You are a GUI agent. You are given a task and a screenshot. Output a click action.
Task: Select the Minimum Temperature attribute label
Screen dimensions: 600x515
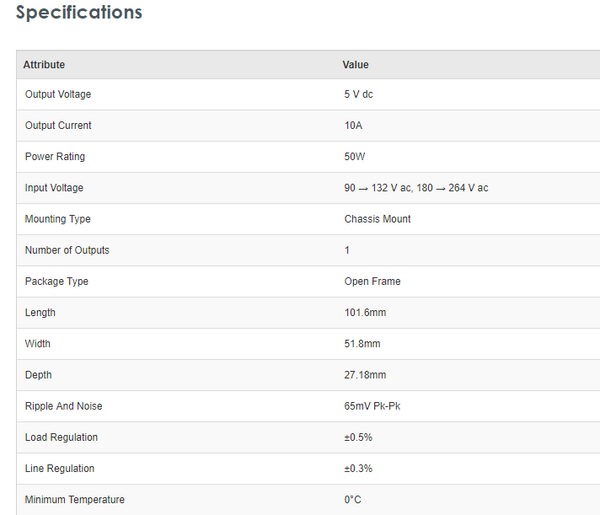pyautogui.click(x=75, y=499)
